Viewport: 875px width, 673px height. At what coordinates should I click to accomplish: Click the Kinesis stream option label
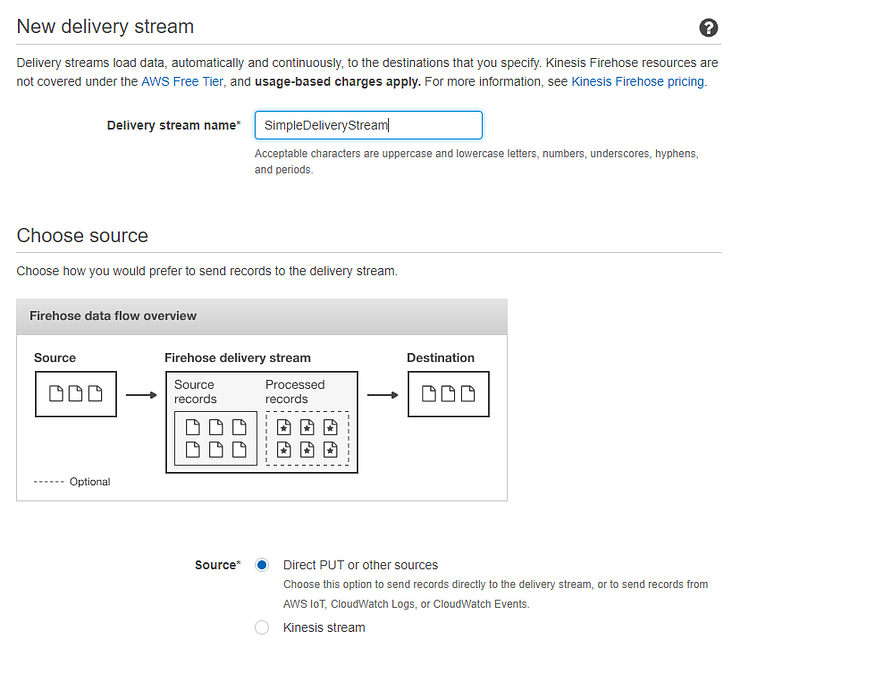click(324, 628)
